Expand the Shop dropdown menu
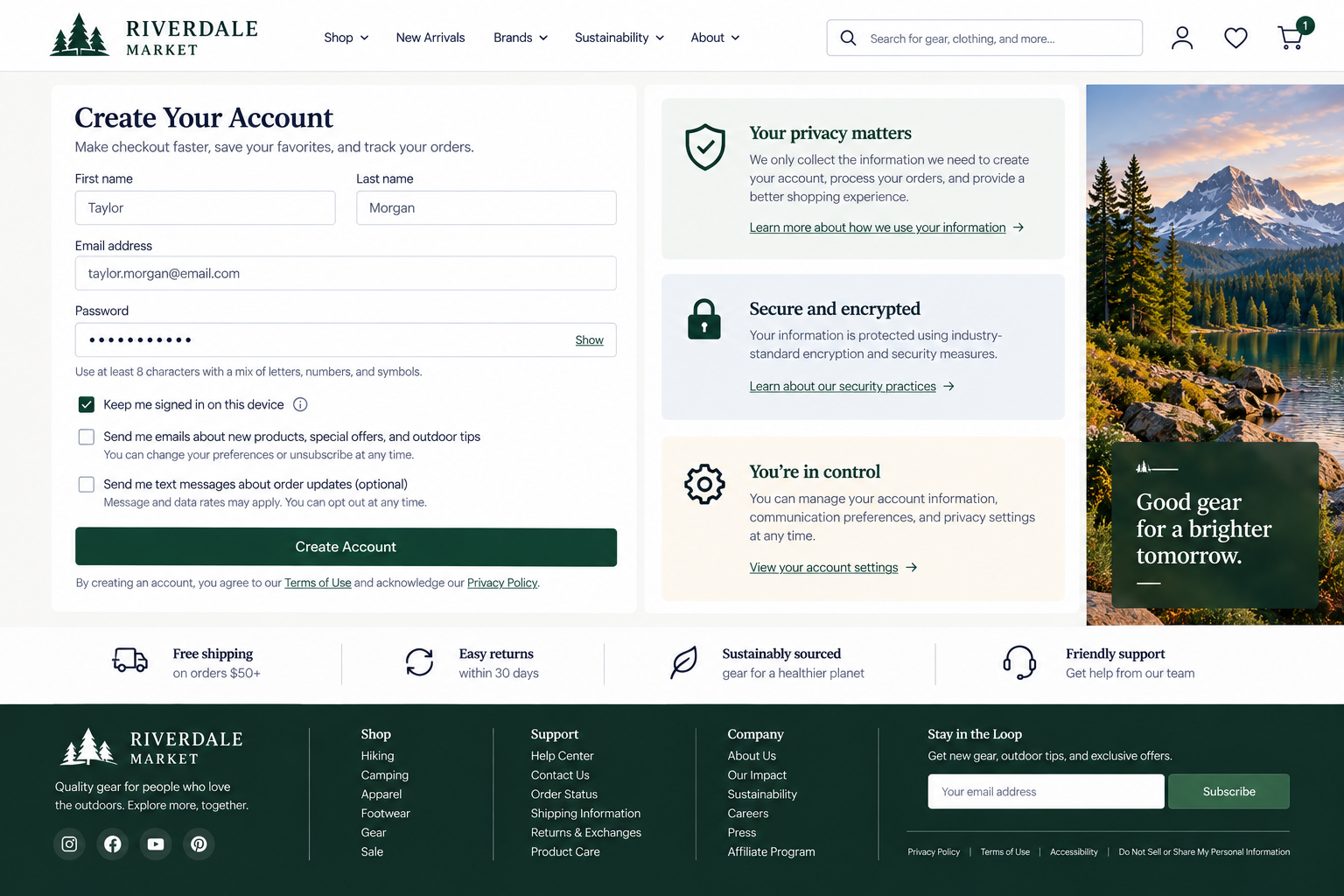 [346, 38]
